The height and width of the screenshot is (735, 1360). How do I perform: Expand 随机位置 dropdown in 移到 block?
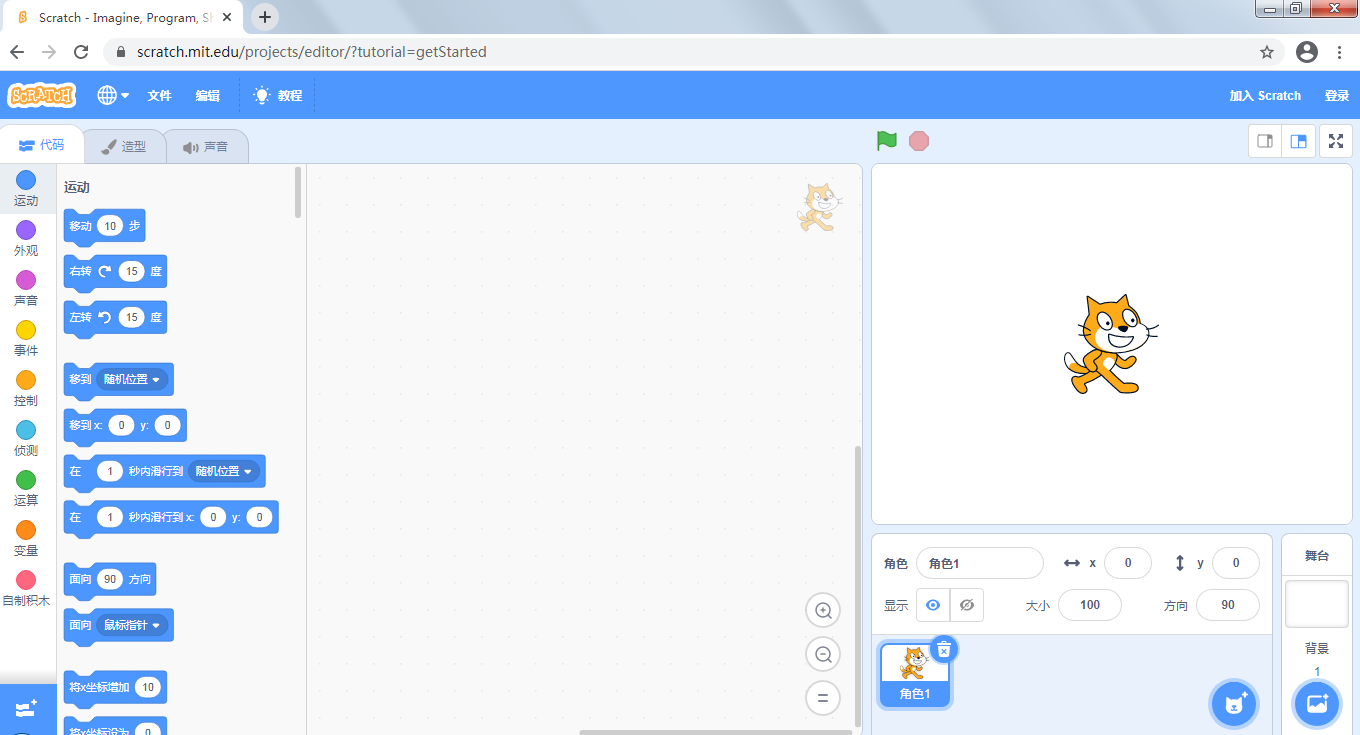click(x=132, y=379)
